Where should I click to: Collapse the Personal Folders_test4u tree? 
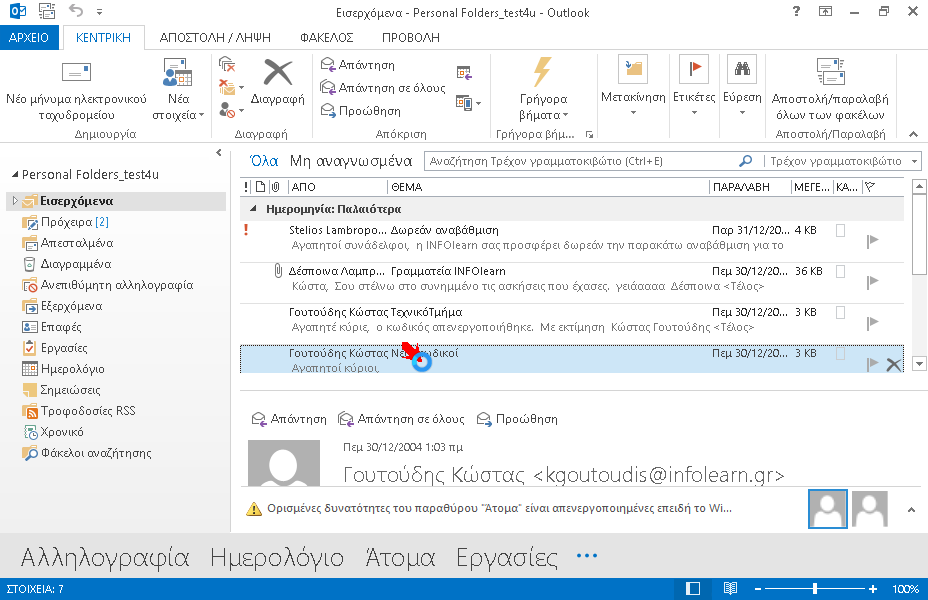15,175
